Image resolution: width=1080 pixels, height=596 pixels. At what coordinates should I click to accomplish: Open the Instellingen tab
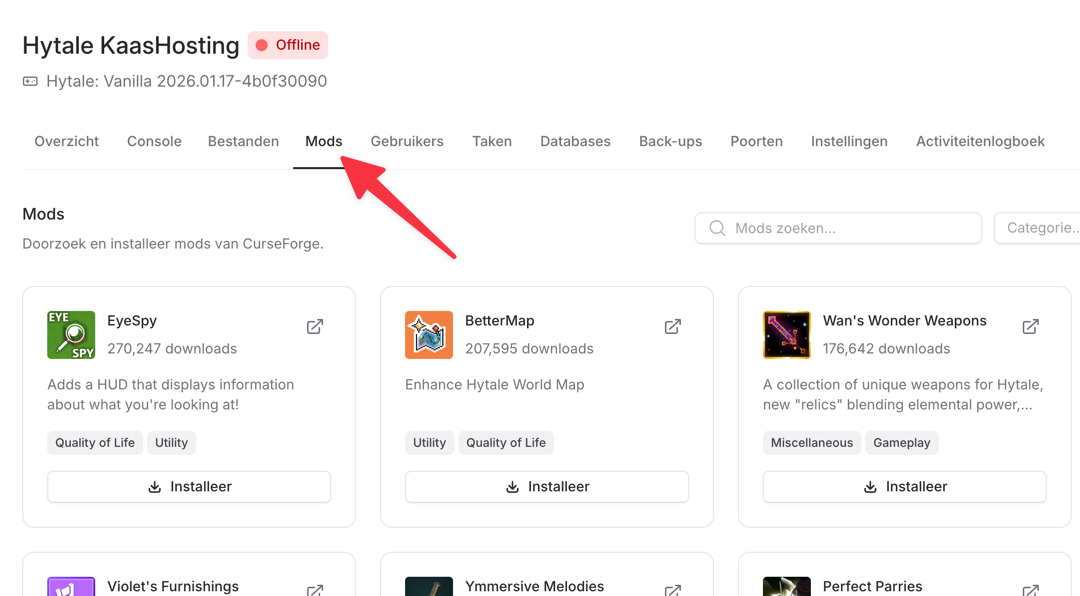point(849,141)
